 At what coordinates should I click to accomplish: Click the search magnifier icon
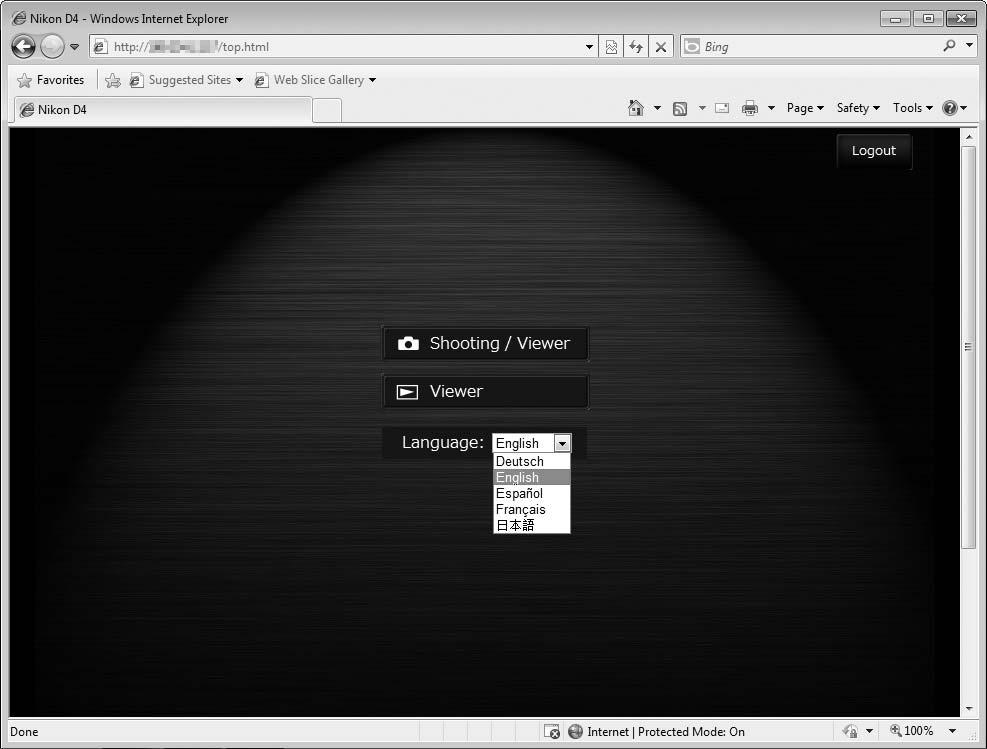tap(949, 45)
